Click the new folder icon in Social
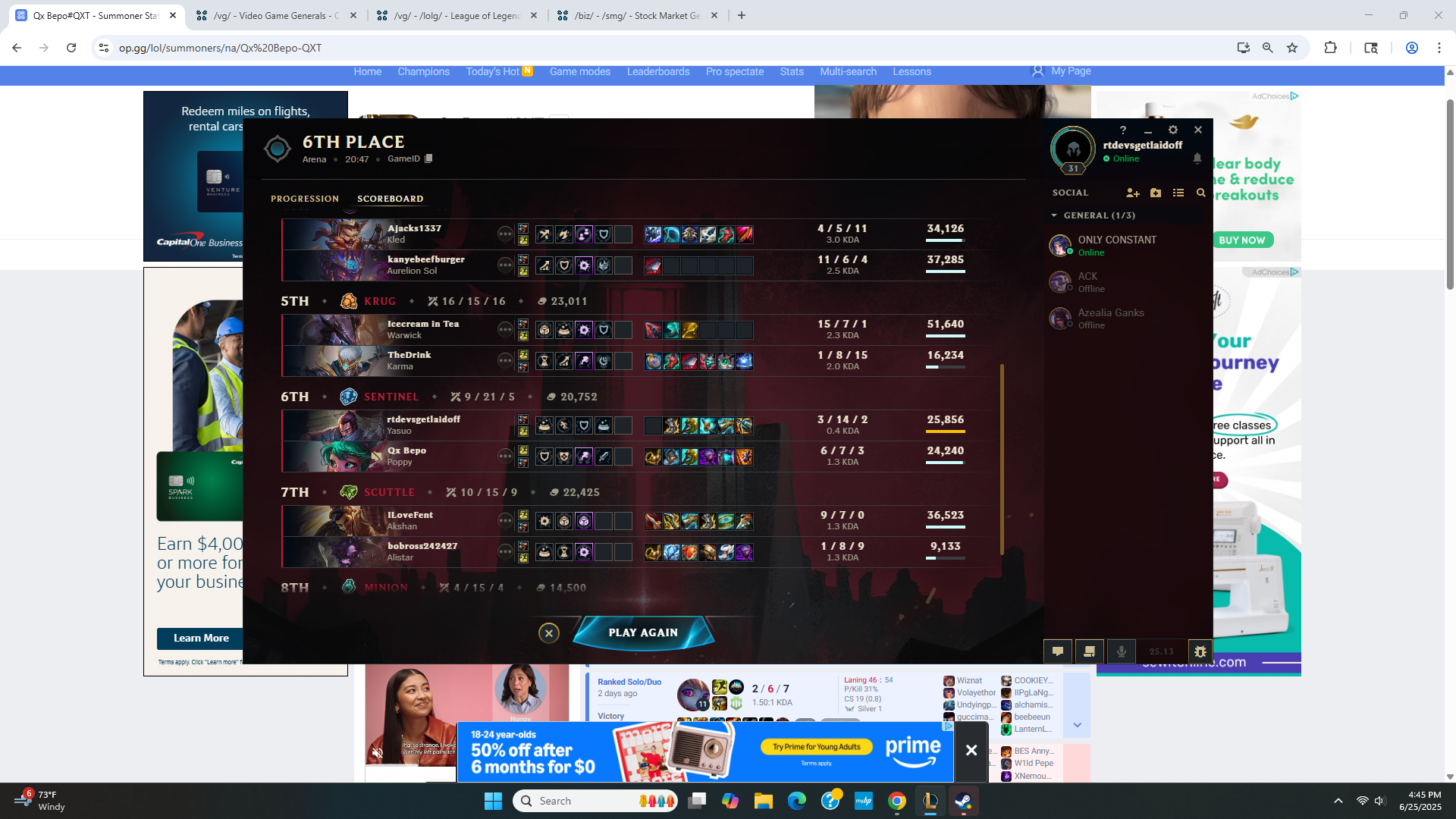1456x819 pixels. point(1156,193)
